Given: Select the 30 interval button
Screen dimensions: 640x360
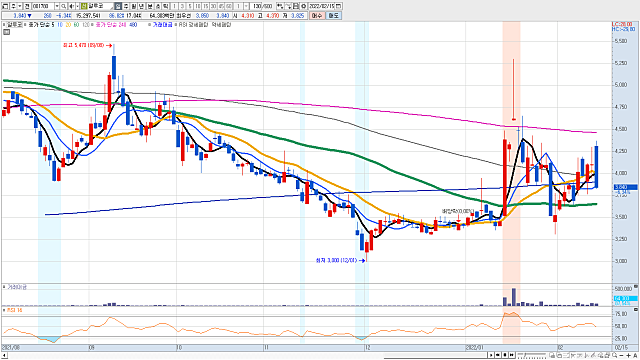Looking at the screenshot, I should click(213, 6).
